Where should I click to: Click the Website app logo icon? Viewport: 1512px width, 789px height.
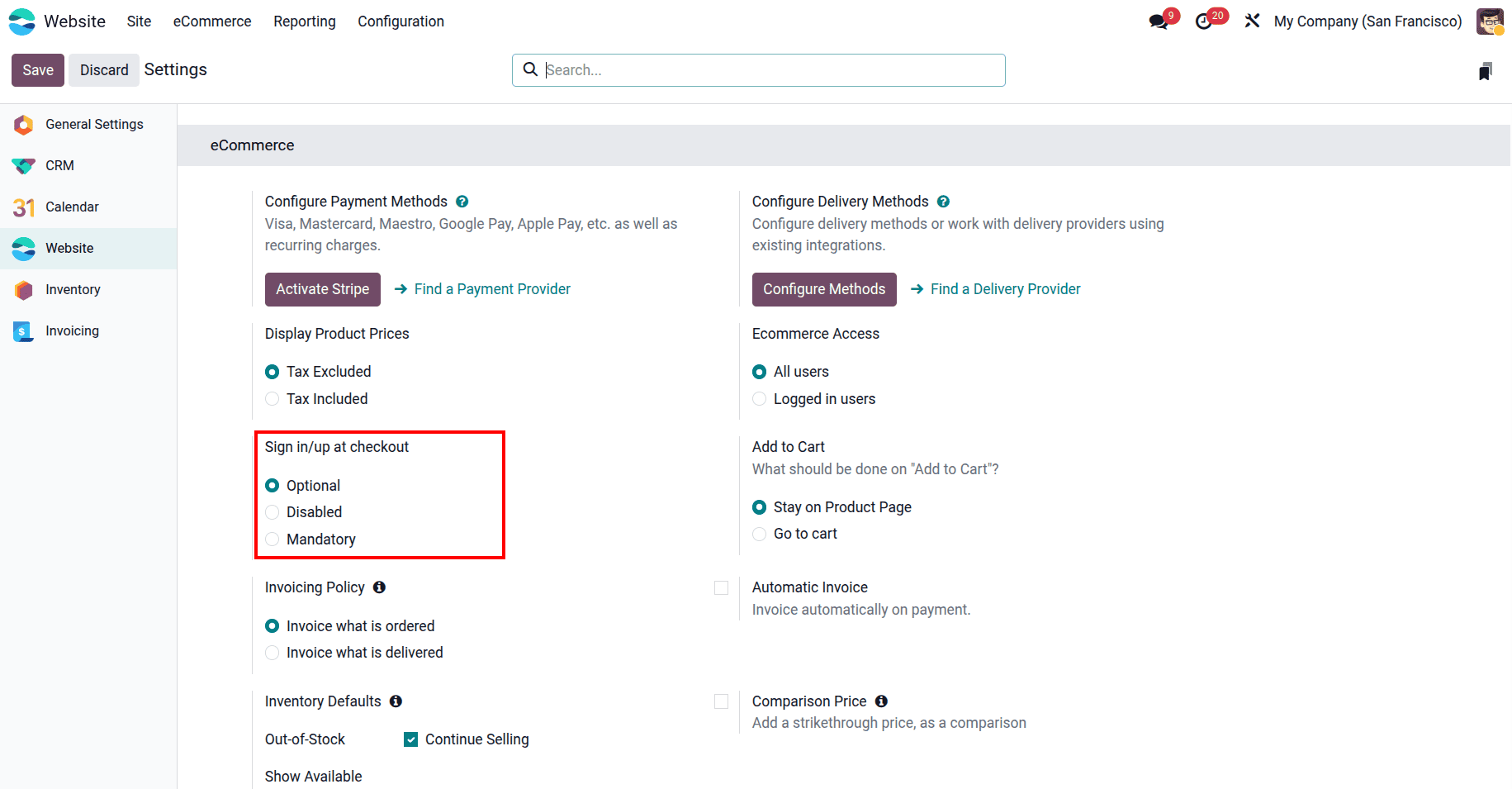pyautogui.click(x=21, y=21)
